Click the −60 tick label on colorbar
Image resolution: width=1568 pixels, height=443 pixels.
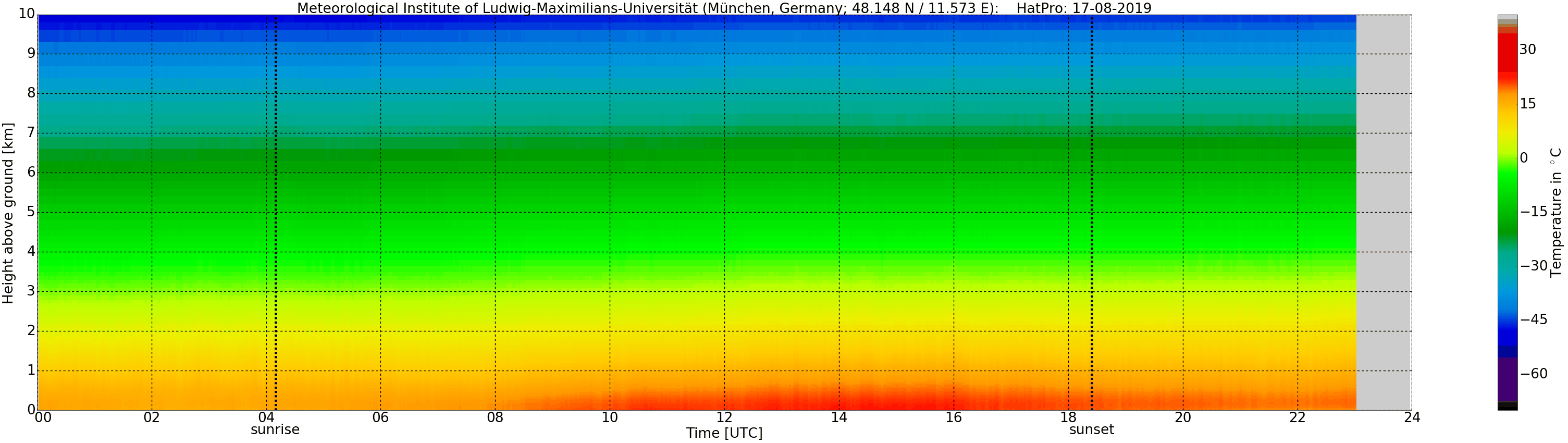pos(1533,374)
